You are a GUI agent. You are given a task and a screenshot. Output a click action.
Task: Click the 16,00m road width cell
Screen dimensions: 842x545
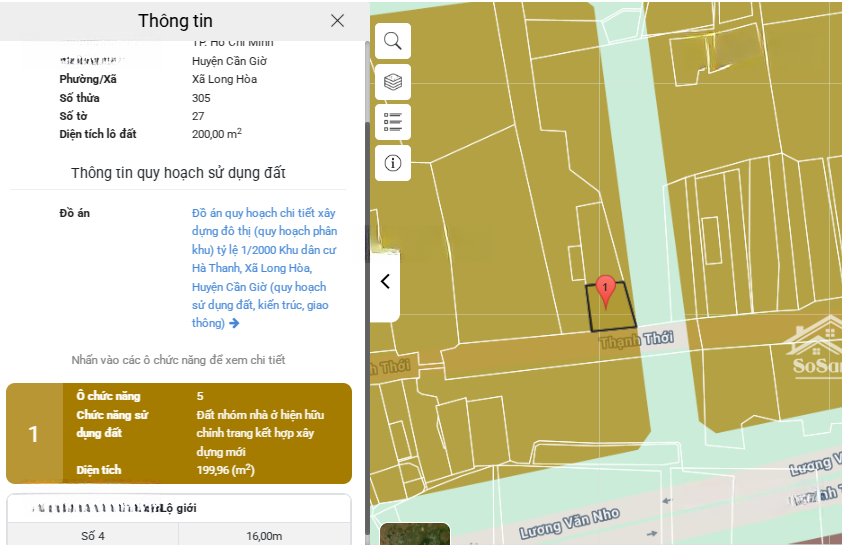(263, 536)
